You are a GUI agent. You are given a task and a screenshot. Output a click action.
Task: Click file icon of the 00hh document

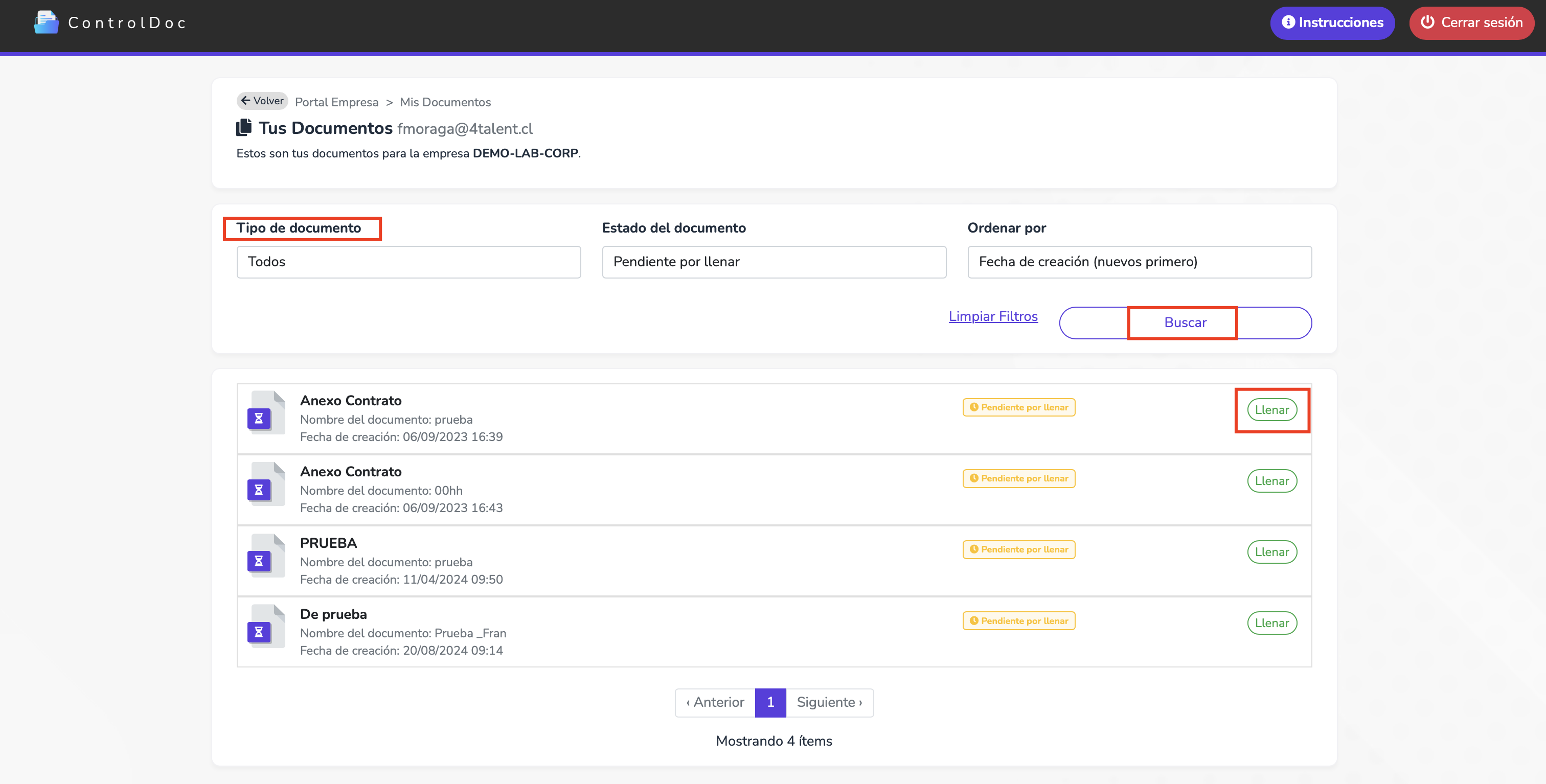tap(266, 484)
